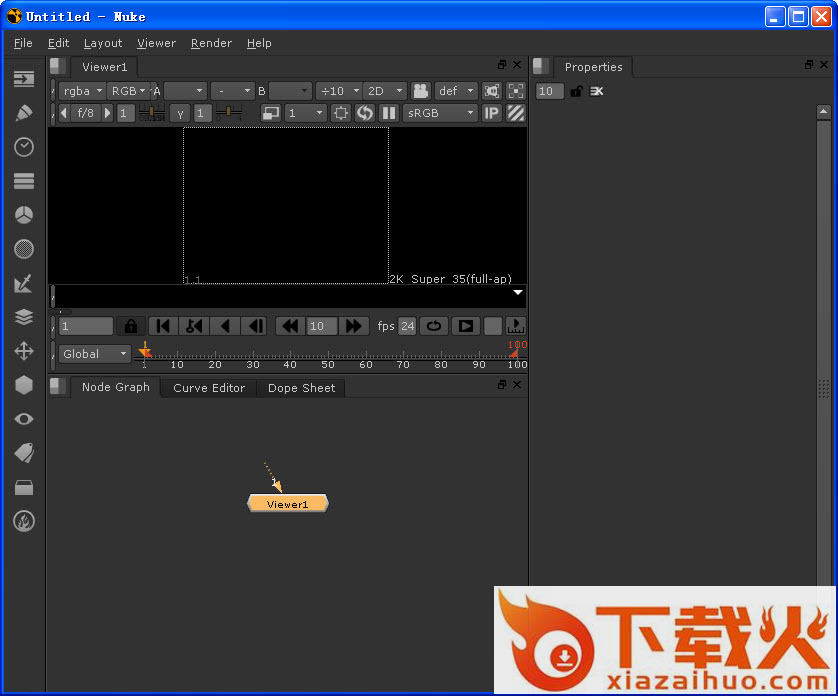Open the Furnace flame icon

(x=24, y=521)
